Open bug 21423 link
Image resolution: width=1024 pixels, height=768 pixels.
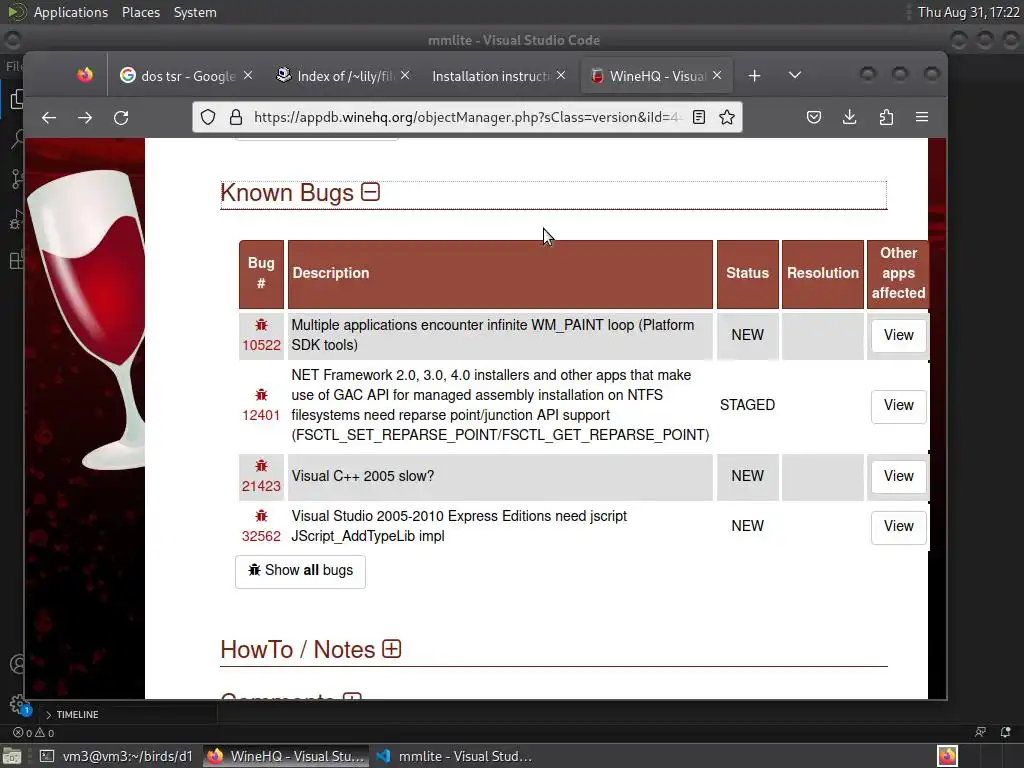tap(261, 487)
